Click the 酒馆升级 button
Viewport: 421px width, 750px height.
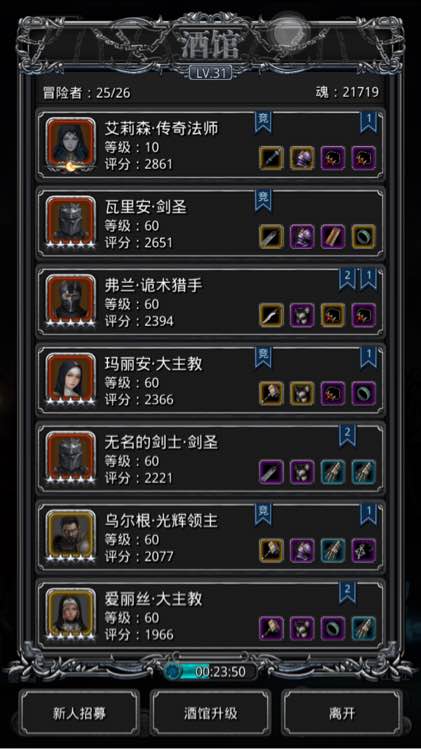(210, 713)
